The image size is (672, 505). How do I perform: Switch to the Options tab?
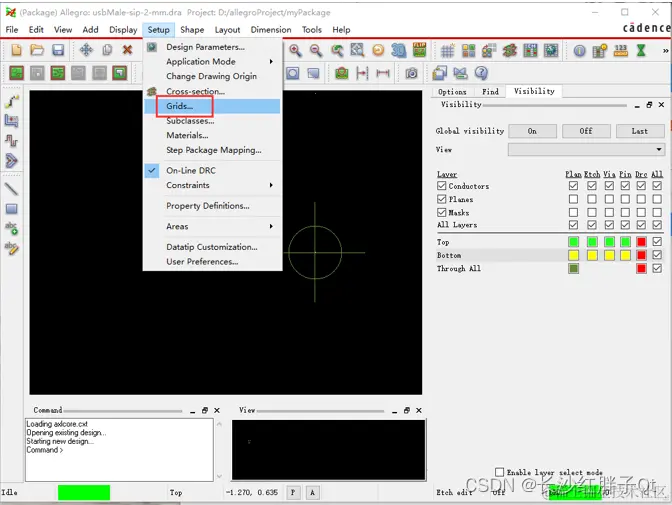[x=452, y=92]
